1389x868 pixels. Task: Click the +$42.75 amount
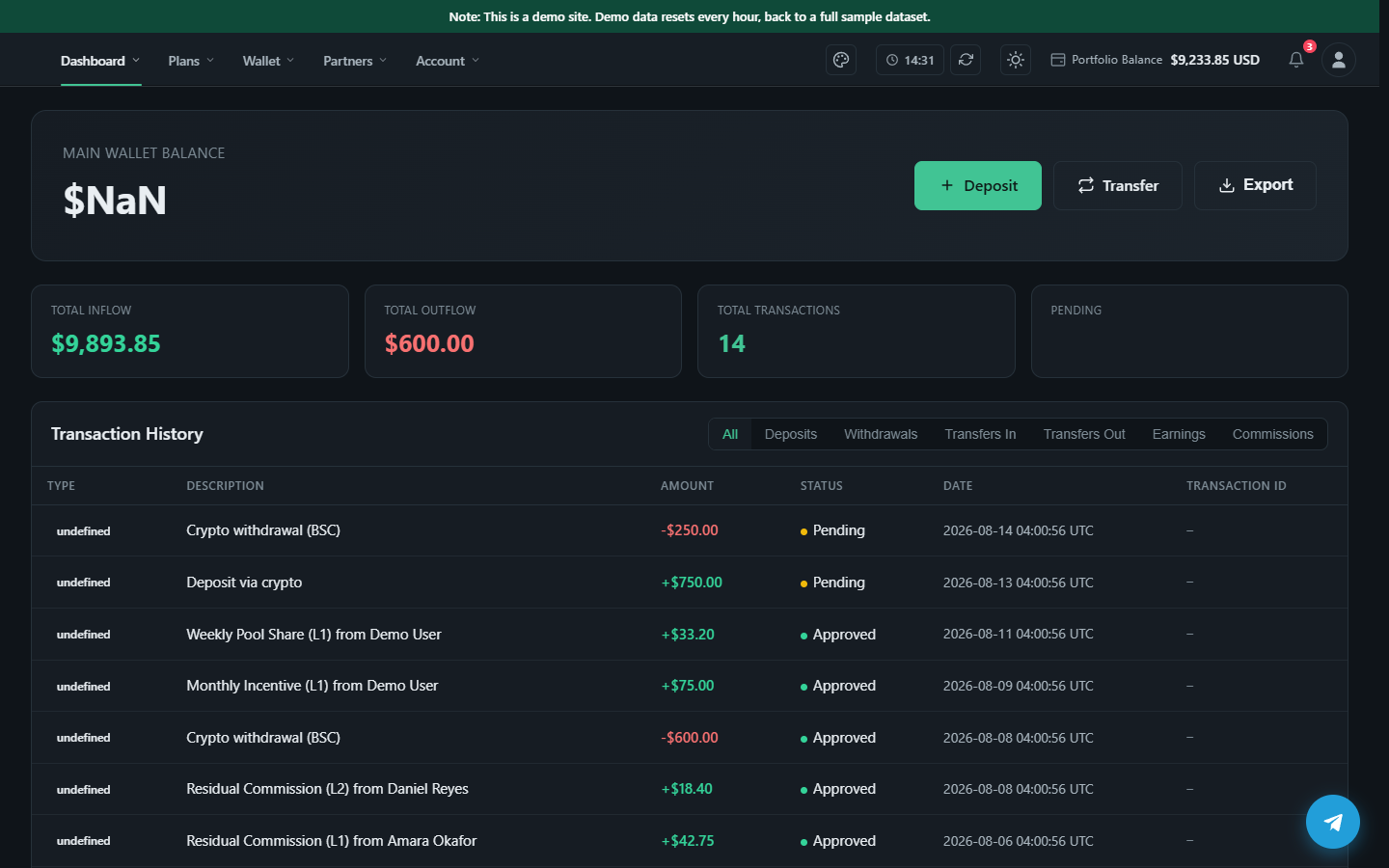tap(688, 841)
